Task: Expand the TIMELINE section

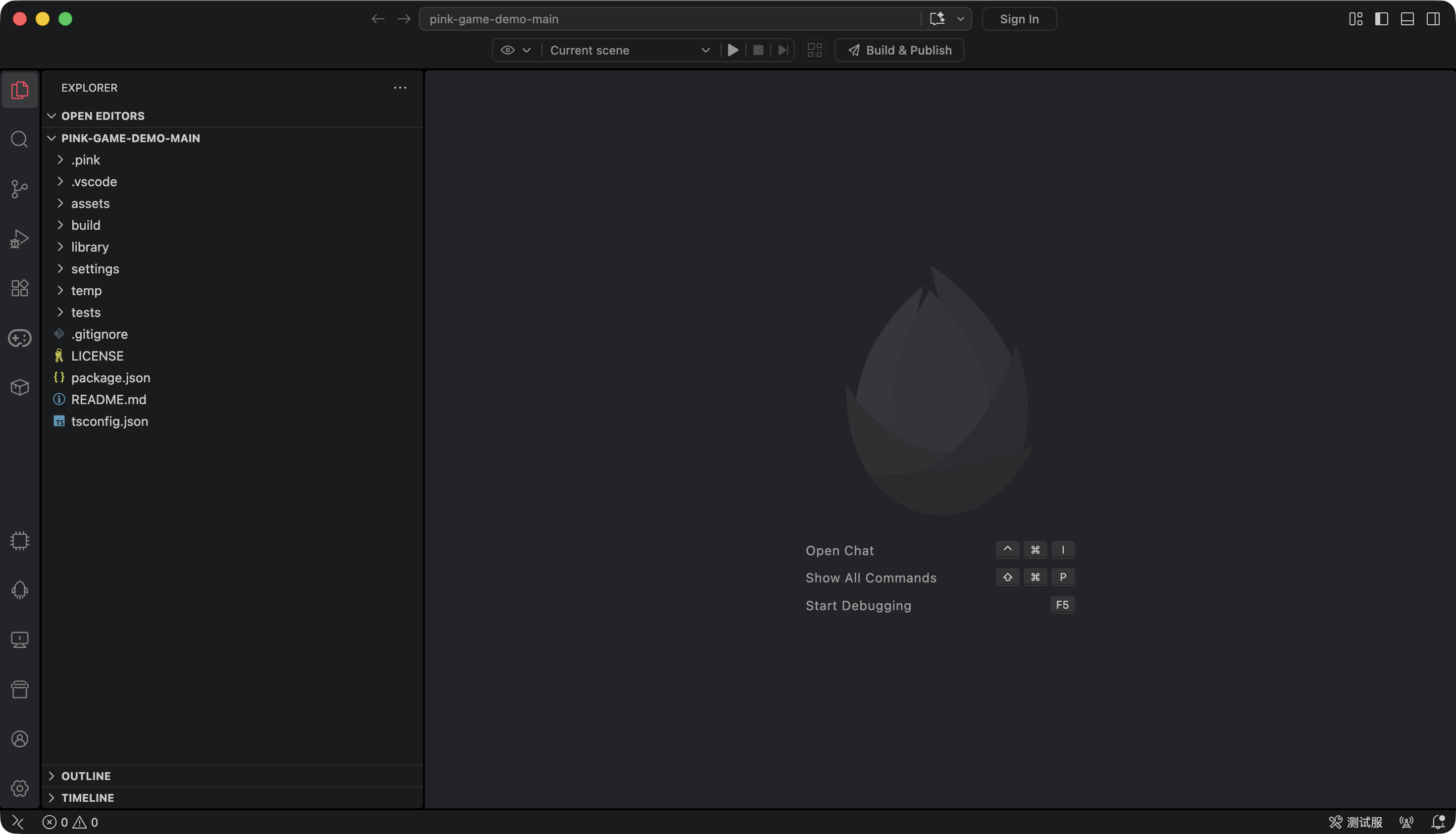Action: click(x=233, y=798)
